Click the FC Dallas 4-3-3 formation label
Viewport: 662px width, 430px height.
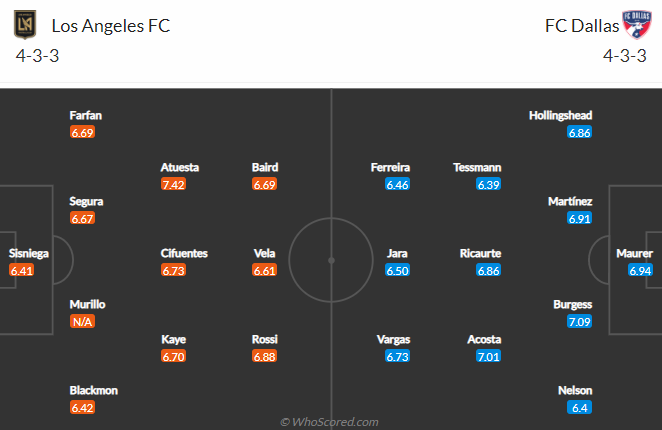(x=625, y=56)
